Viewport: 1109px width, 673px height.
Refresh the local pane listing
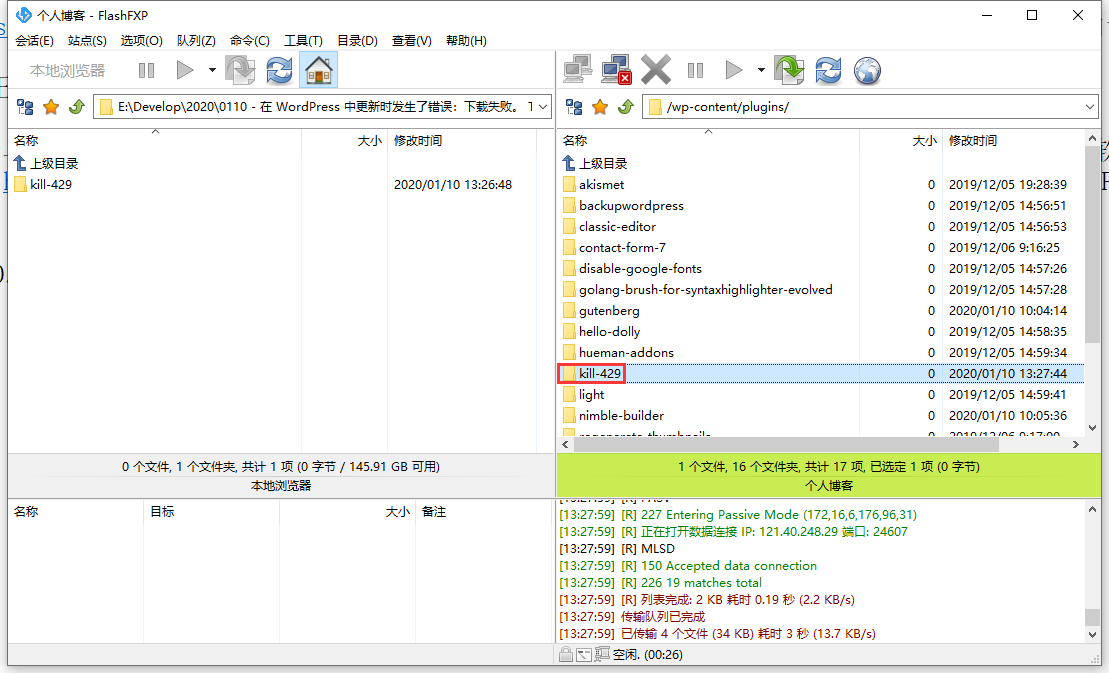pos(279,70)
